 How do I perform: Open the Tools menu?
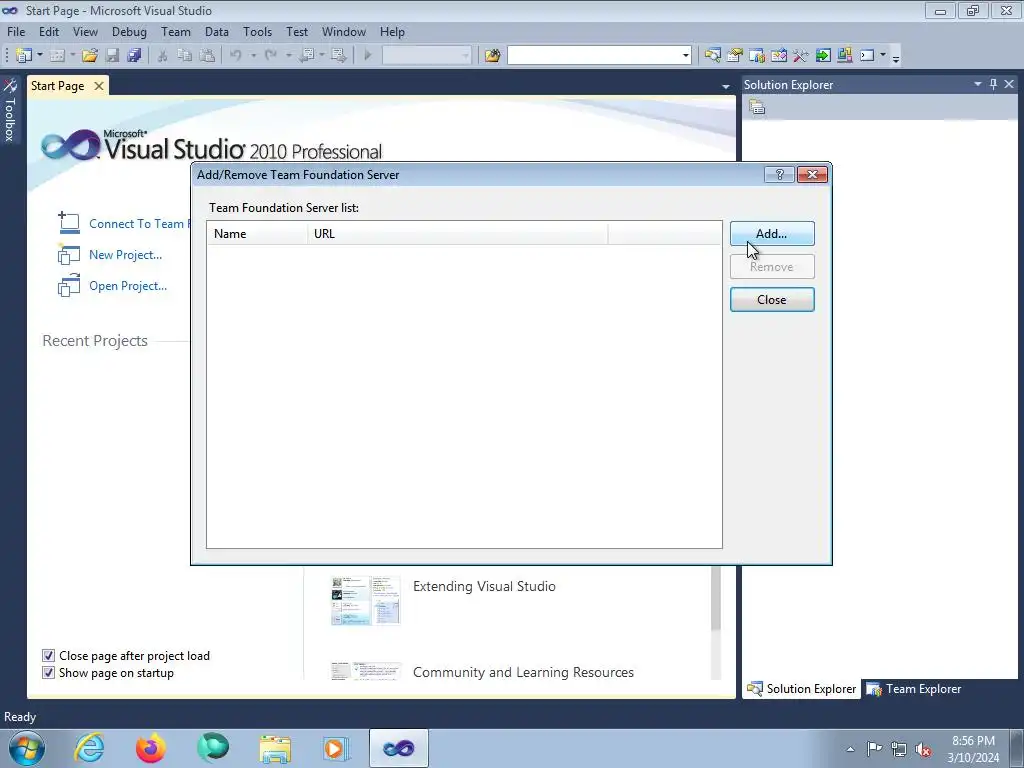point(257,31)
